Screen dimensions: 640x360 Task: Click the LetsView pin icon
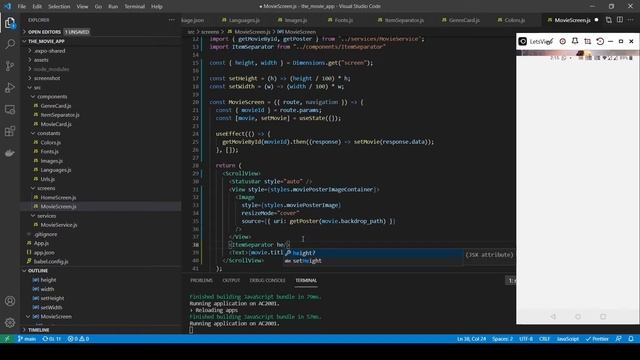pos(575,41)
